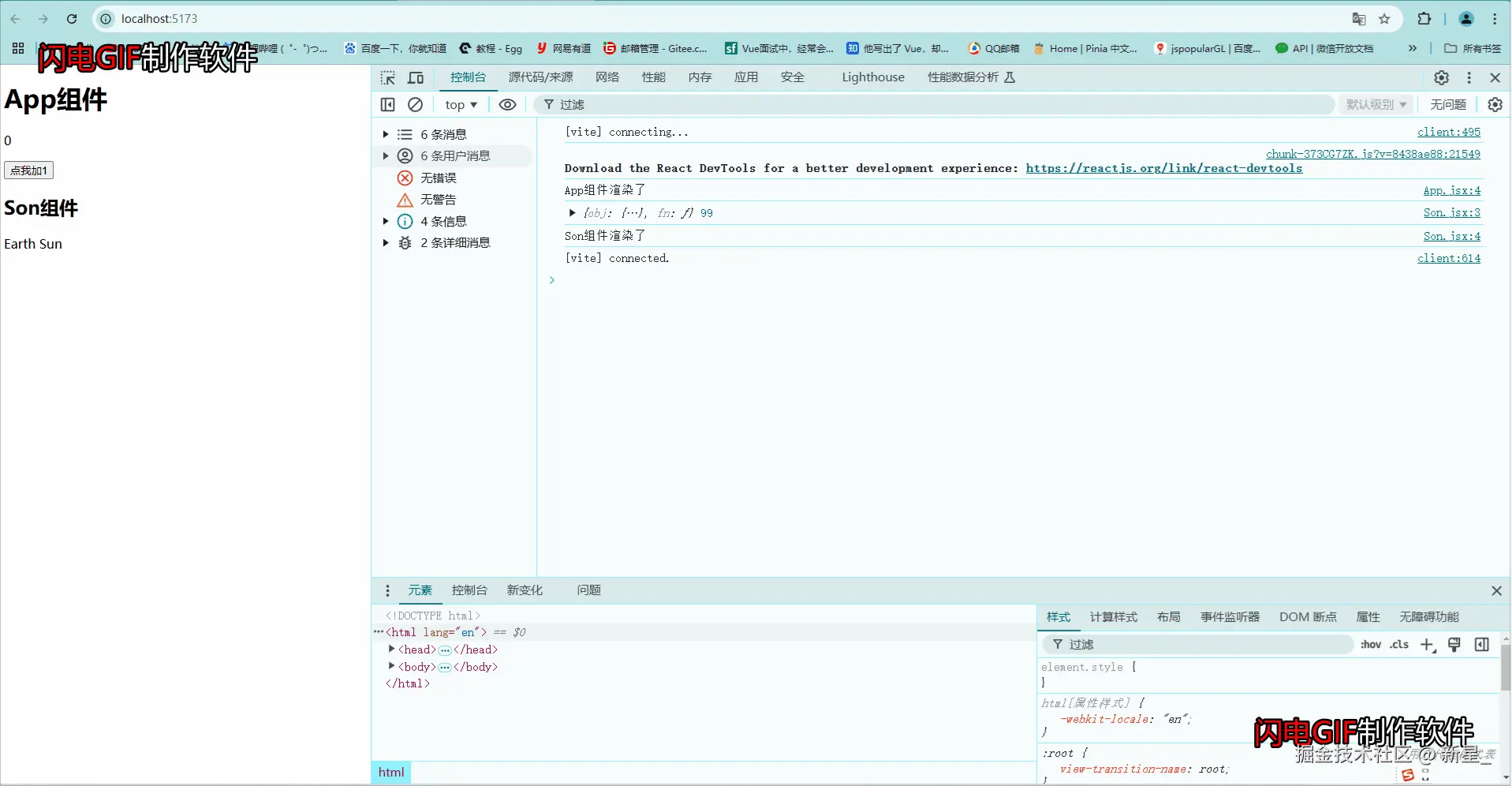The width and height of the screenshot is (1512, 786).
Task: Switch to the drawer 控制台 tab
Action: [x=469, y=590]
